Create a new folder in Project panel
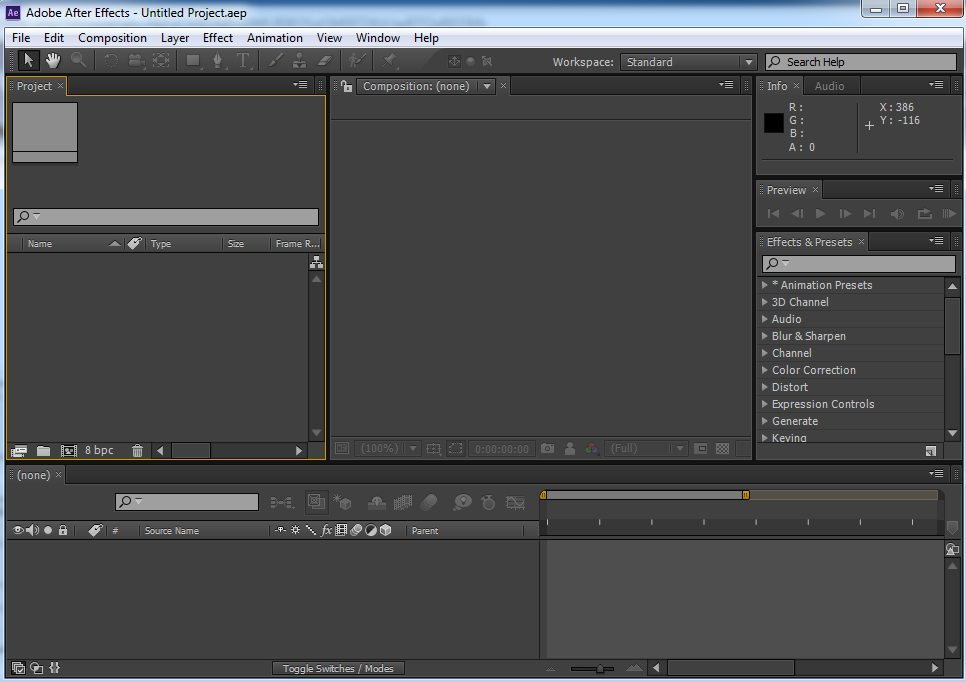Screen dimensions: 966x682 pyautogui.click(x=43, y=451)
